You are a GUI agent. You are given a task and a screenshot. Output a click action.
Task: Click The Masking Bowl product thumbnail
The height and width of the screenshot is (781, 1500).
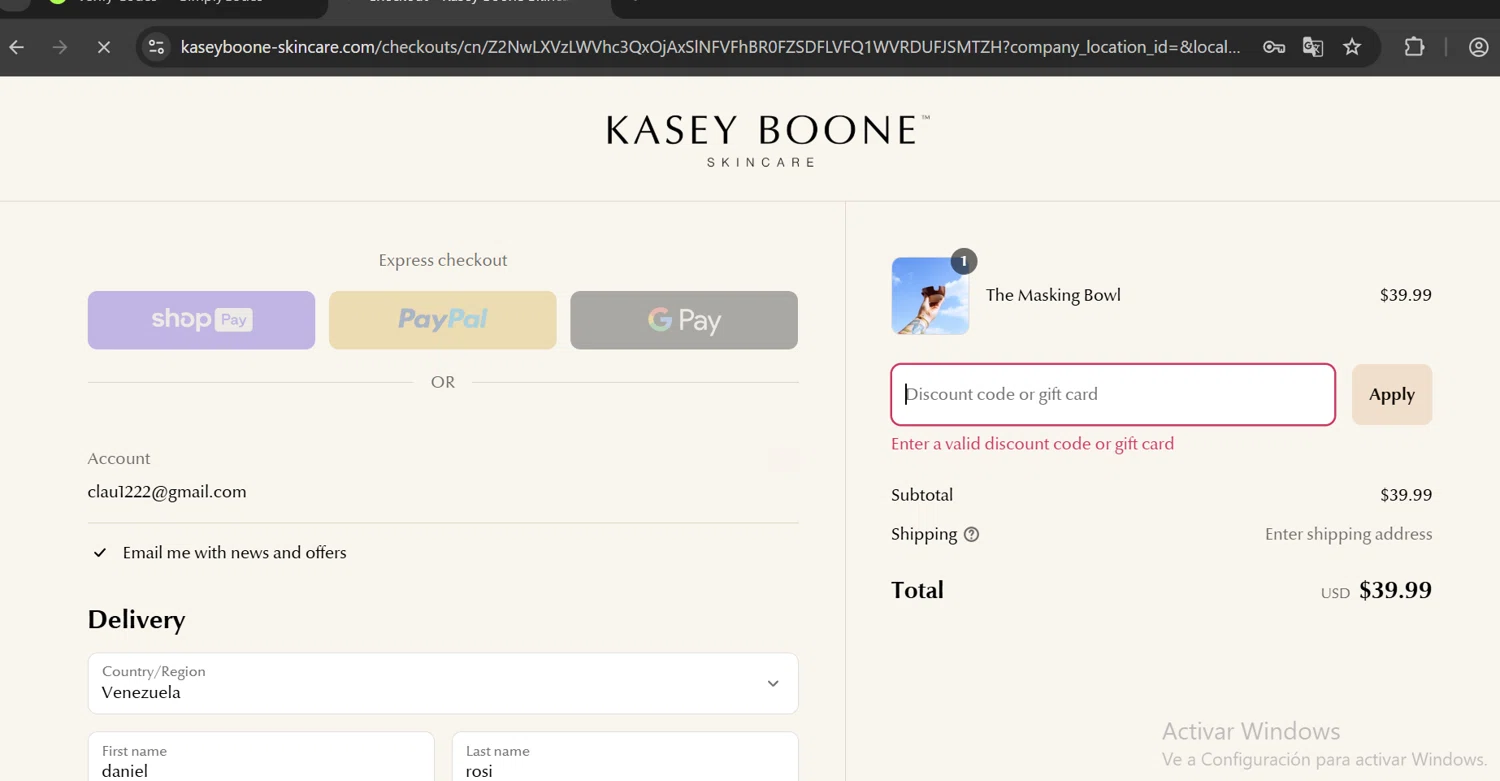click(930, 296)
